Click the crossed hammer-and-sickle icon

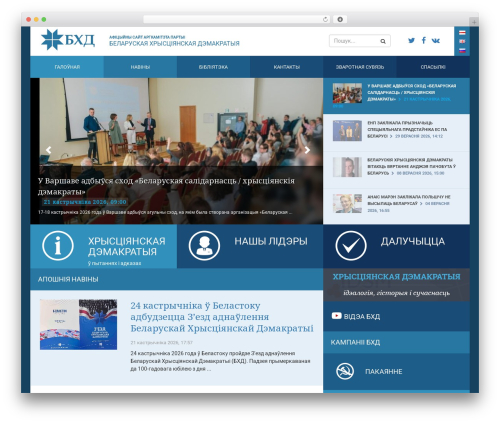click(x=345, y=371)
